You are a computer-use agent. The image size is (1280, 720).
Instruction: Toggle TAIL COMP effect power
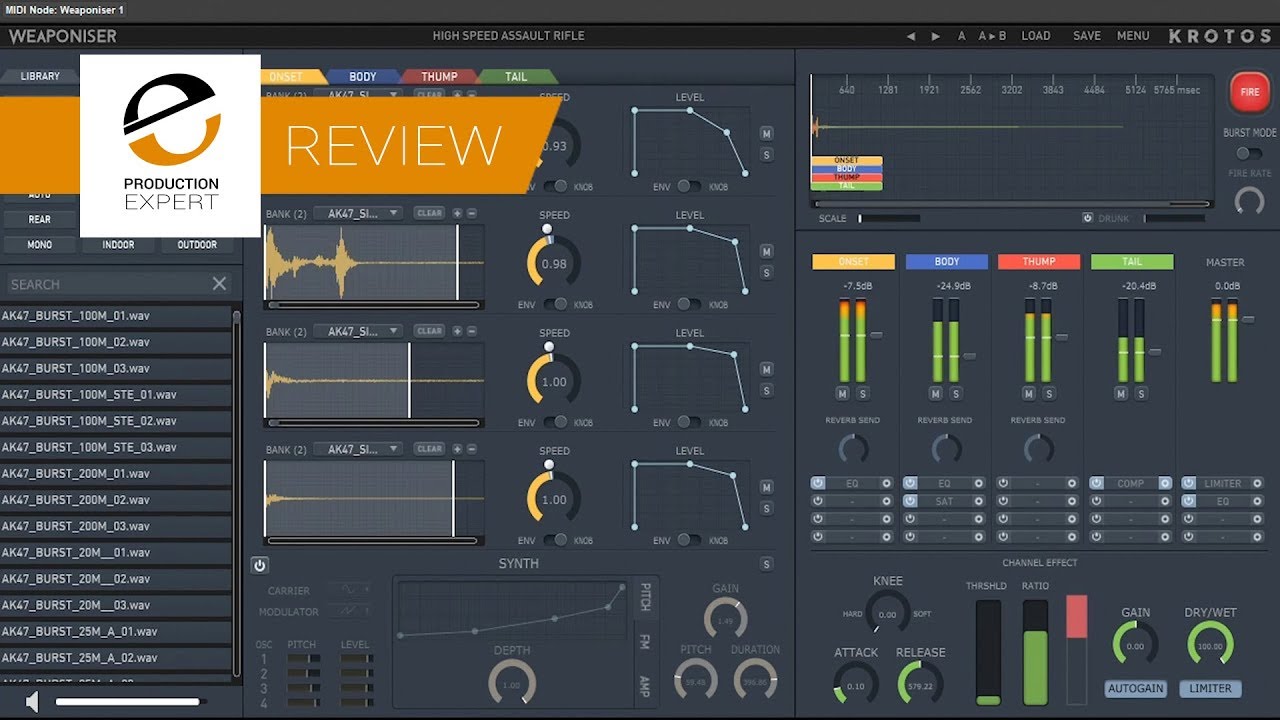[1097, 483]
